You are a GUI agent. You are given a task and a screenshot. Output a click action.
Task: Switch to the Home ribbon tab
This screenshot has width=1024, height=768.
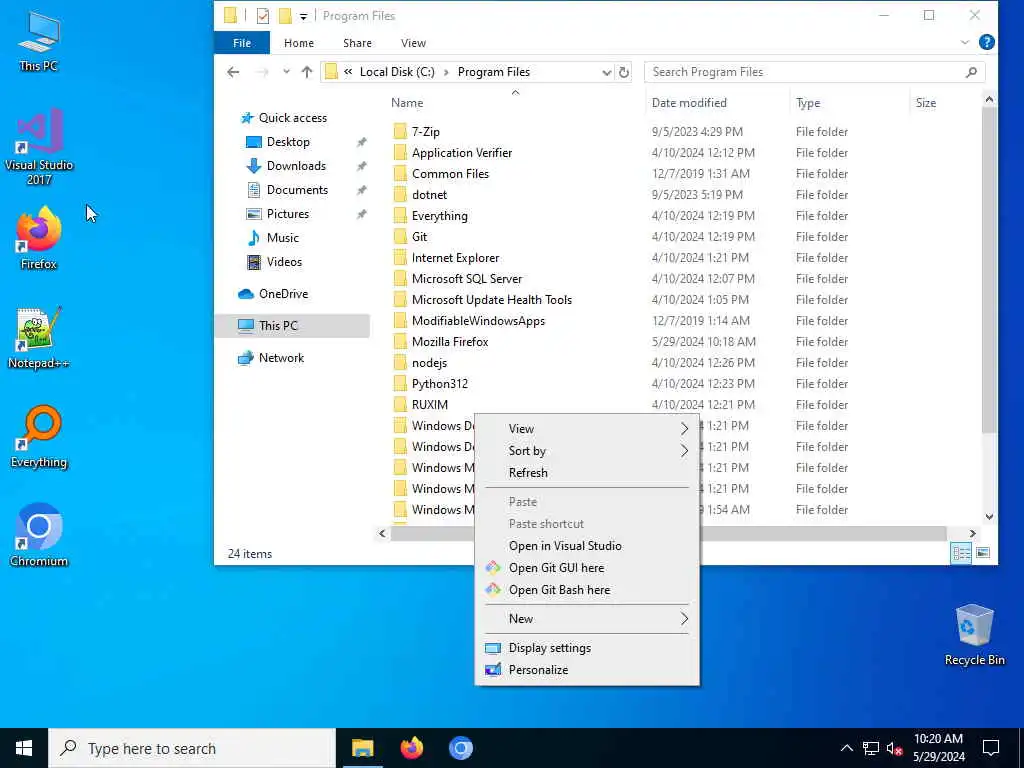[x=298, y=42]
